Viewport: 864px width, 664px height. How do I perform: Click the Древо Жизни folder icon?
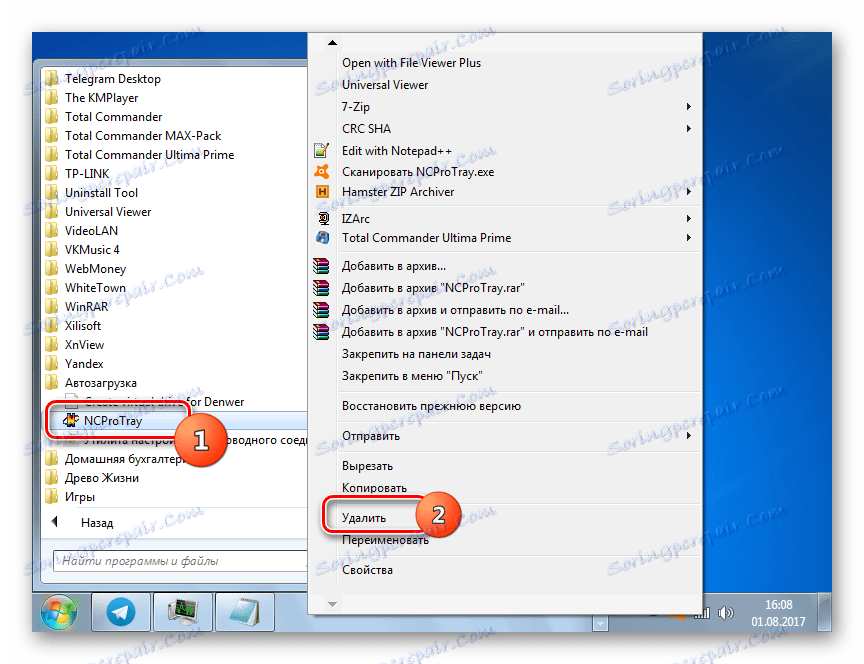(51, 478)
